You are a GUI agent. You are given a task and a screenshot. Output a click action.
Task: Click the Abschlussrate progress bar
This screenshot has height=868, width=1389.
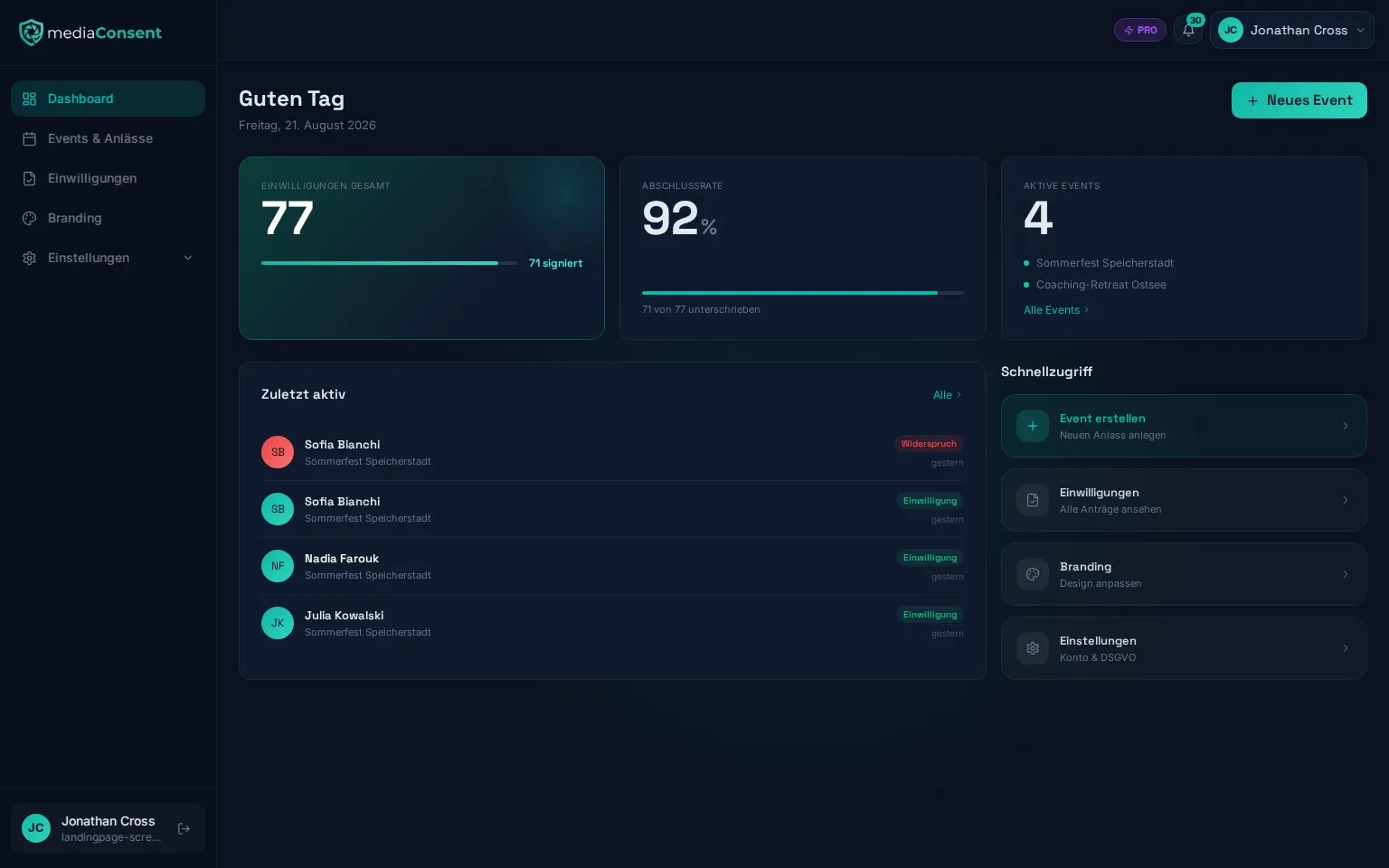(x=803, y=293)
